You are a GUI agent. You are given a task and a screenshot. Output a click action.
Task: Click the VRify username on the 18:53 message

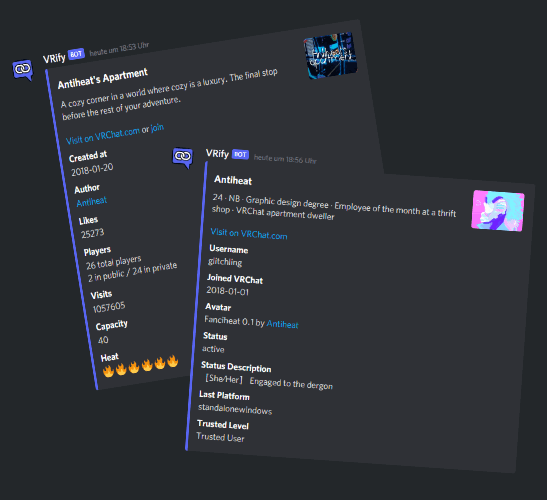(54, 58)
